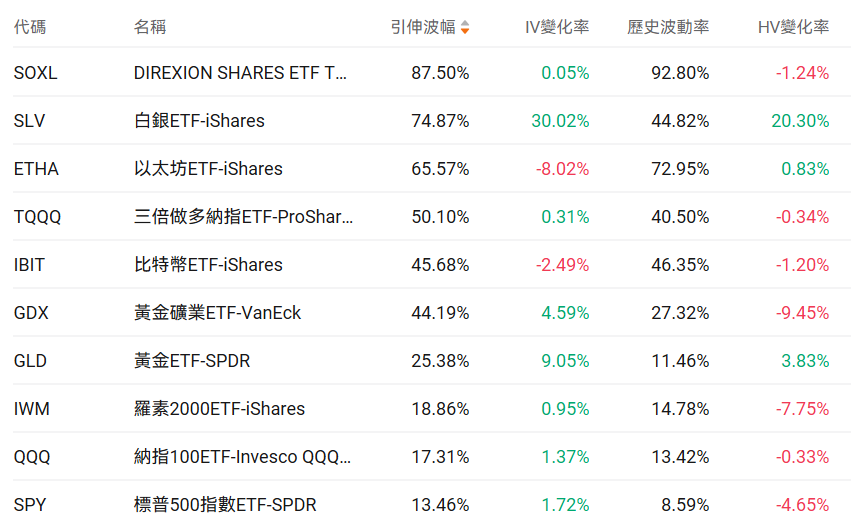Click the 代碼 column header
The image size is (851, 519).
point(30,27)
